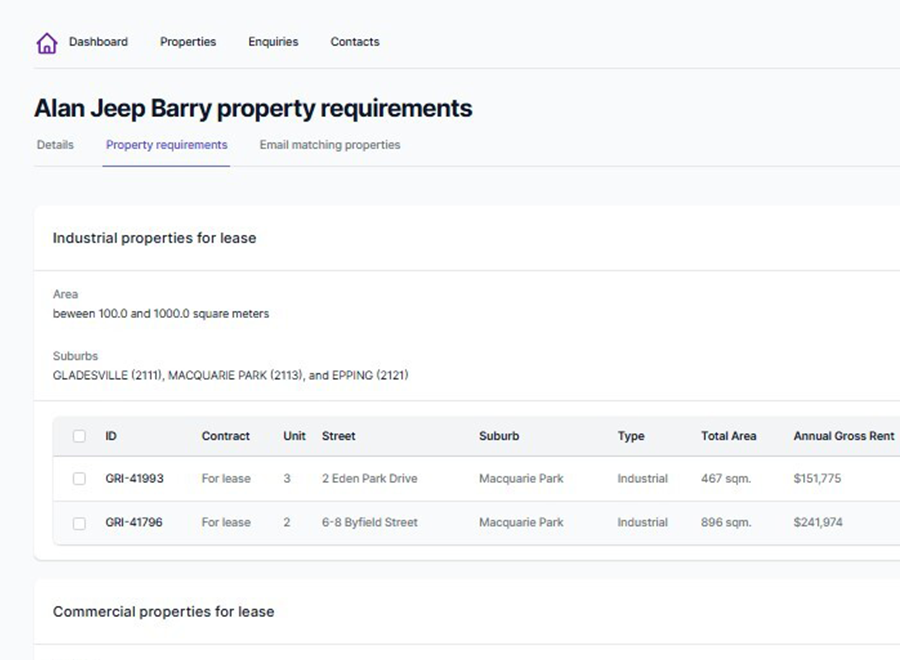The width and height of the screenshot is (900, 660).
Task: Open the Contacts page
Action: pyautogui.click(x=354, y=42)
